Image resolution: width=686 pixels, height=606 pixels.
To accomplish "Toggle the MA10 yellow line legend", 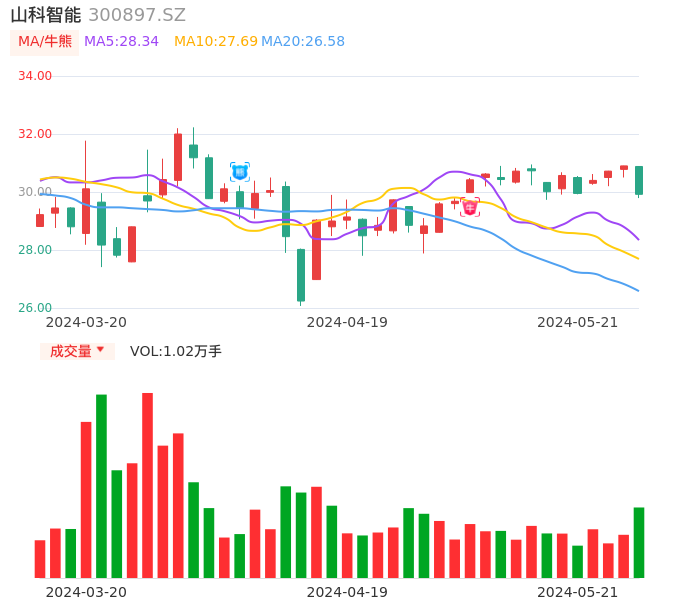I will tap(215, 42).
